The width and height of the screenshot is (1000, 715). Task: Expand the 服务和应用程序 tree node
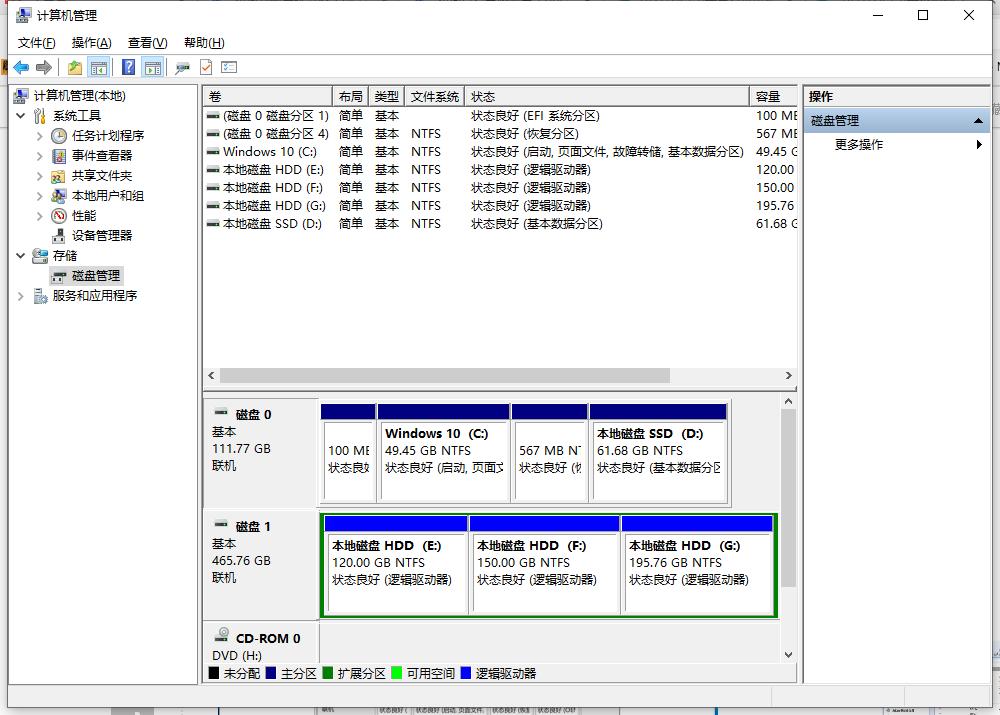point(20,295)
